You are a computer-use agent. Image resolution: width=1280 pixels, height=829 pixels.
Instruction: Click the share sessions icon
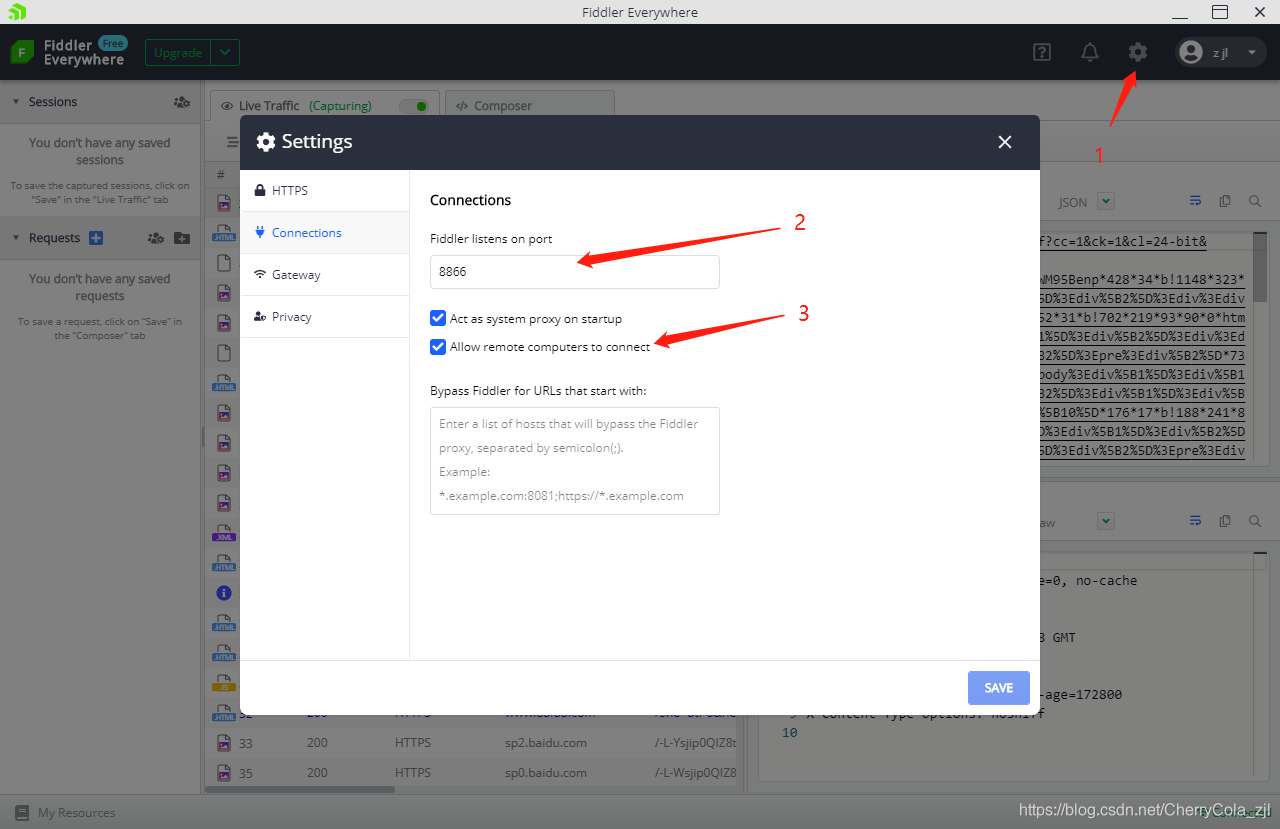tap(181, 102)
